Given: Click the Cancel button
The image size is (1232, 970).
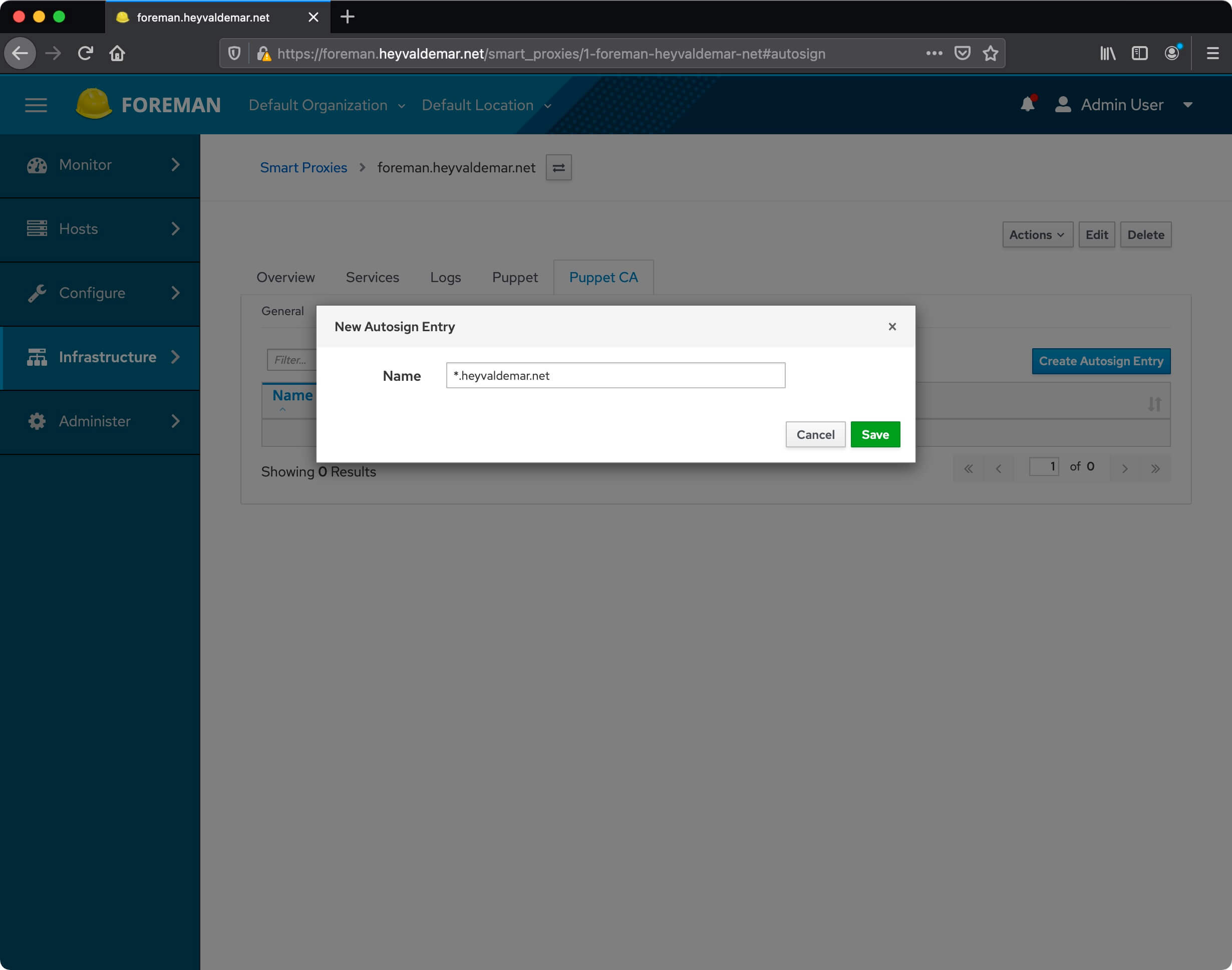Looking at the screenshot, I should [x=815, y=434].
